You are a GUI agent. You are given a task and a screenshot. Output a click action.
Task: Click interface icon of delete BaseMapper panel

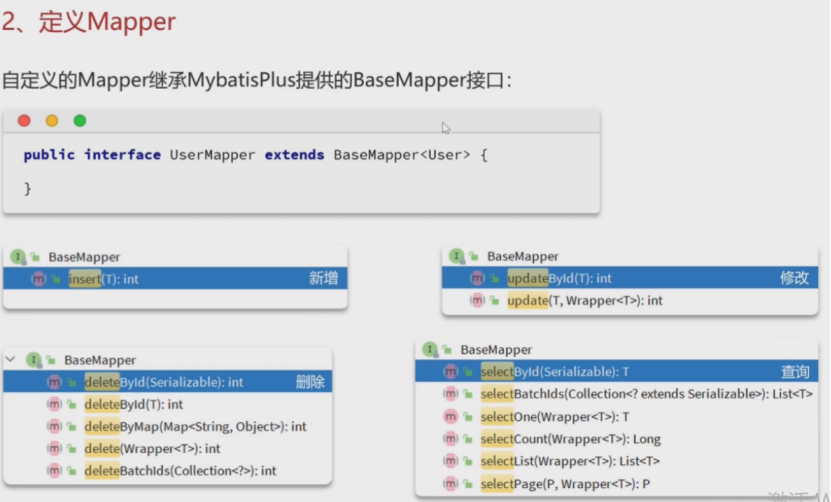point(34,360)
